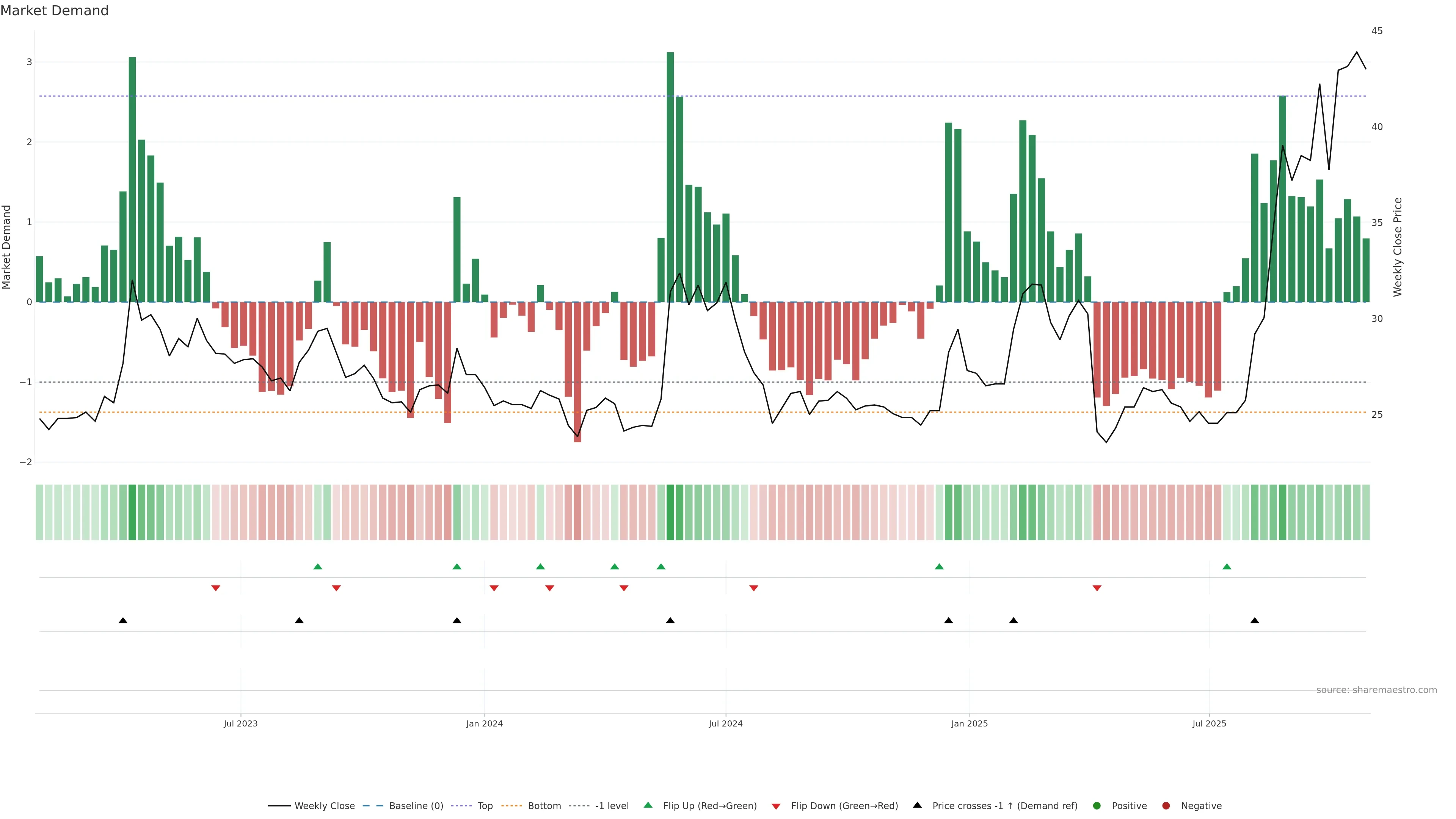Click the green Positive legend dot

coord(1097,805)
